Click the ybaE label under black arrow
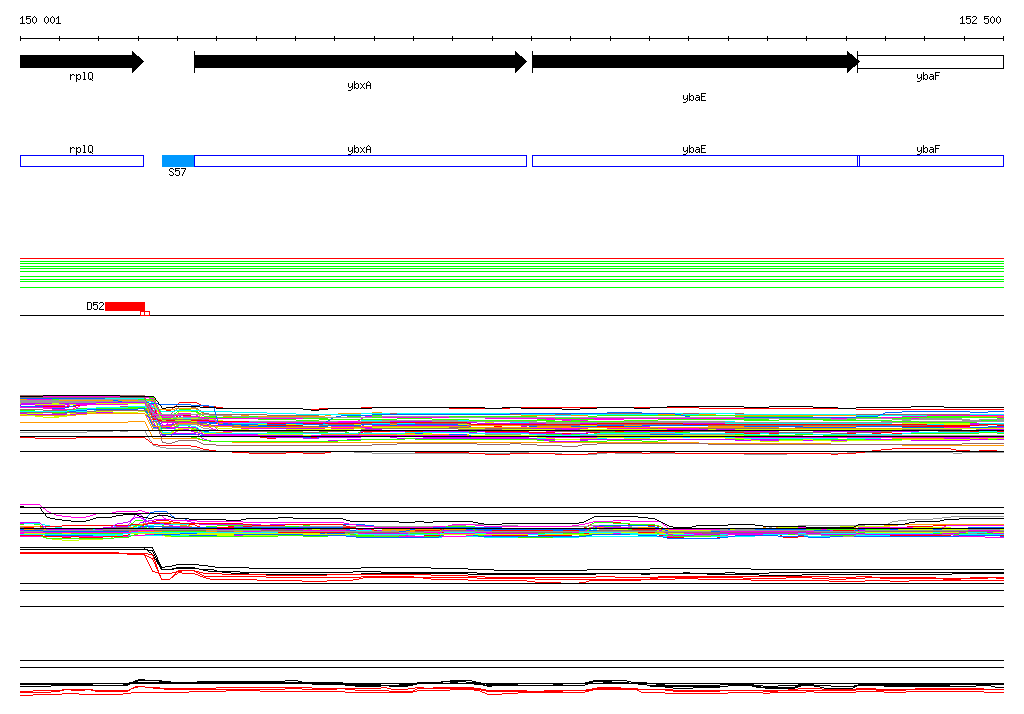Viewport: 1024px width, 714px height. pyautogui.click(x=694, y=97)
